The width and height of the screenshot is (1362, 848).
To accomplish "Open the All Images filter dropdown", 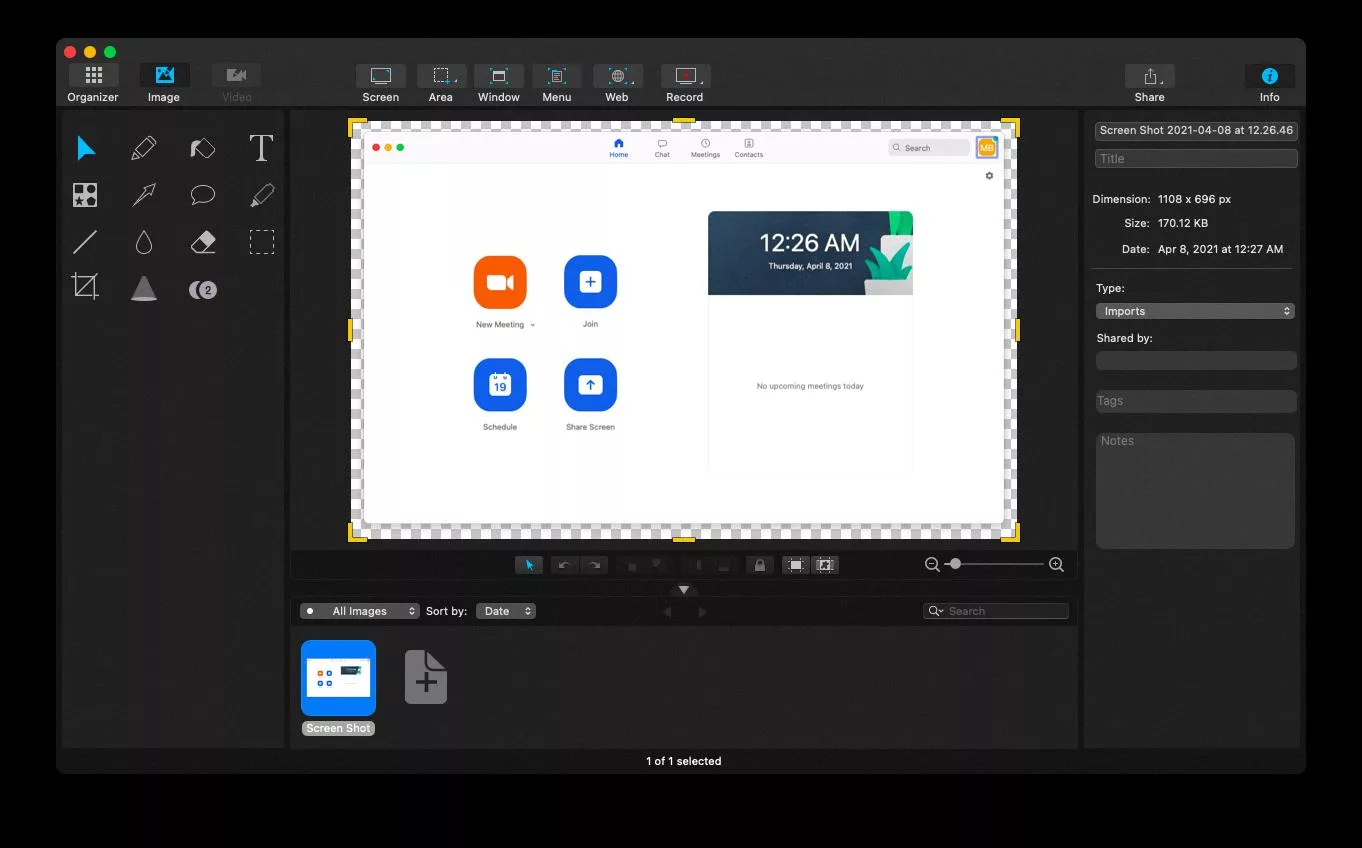I will pos(360,611).
